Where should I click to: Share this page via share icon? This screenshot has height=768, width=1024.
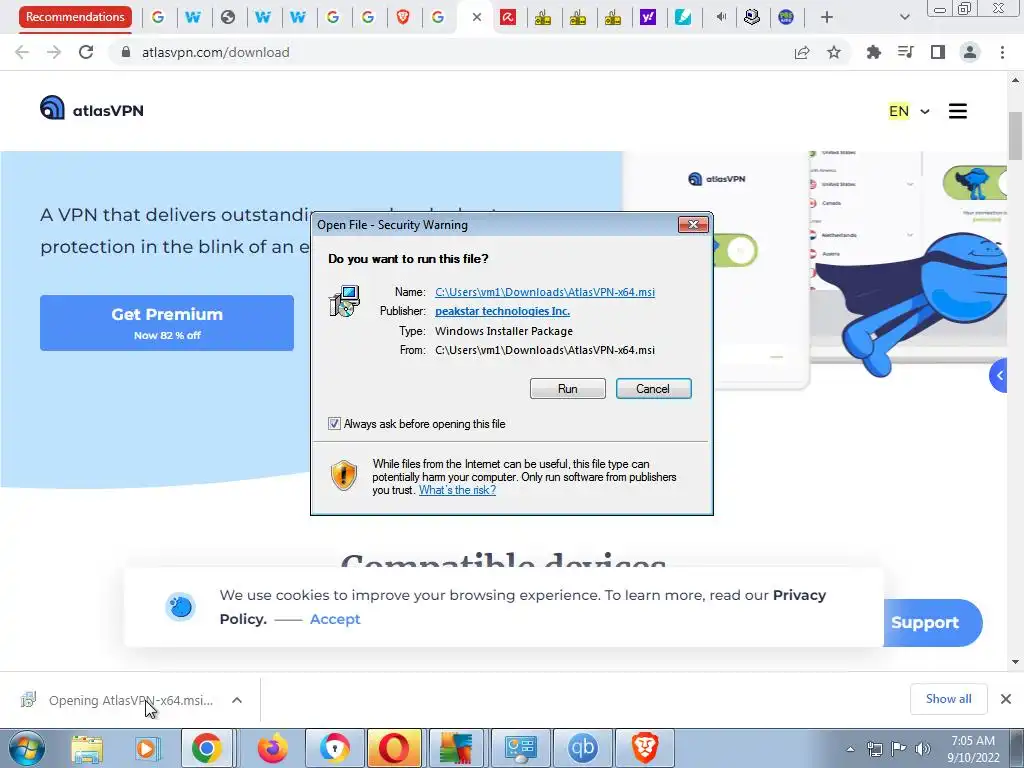point(802,52)
